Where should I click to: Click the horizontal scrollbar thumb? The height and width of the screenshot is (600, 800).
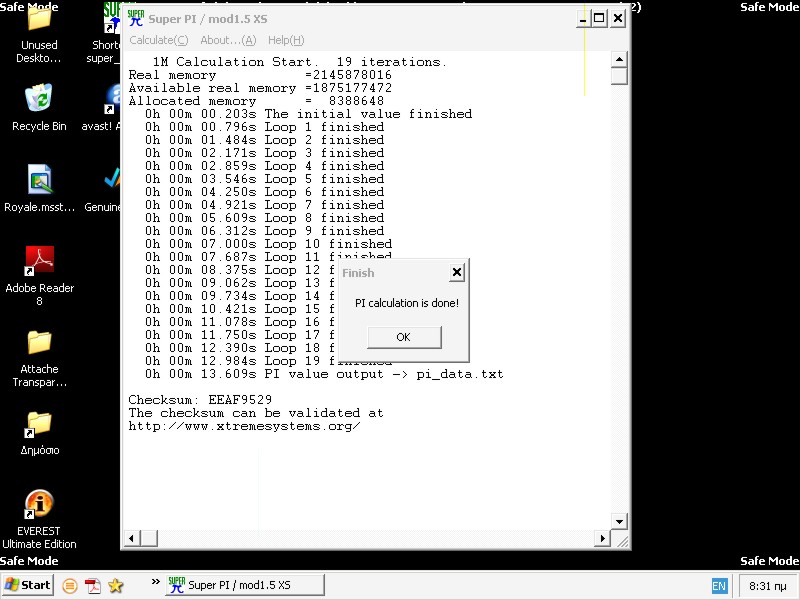click(149, 538)
